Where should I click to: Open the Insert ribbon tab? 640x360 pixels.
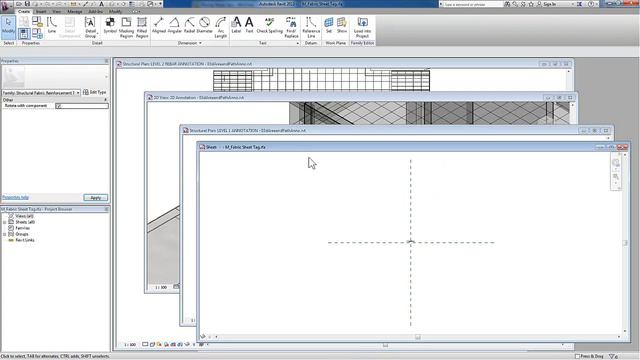click(x=41, y=11)
